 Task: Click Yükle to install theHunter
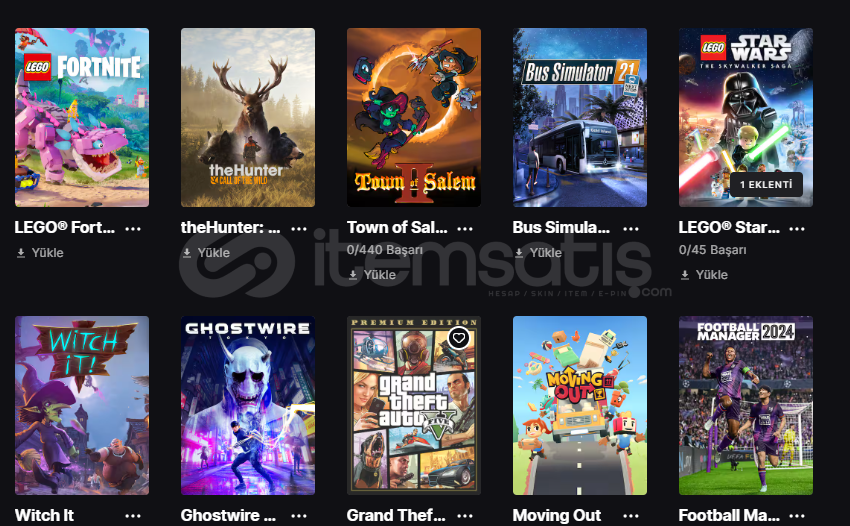tap(206, 253)
